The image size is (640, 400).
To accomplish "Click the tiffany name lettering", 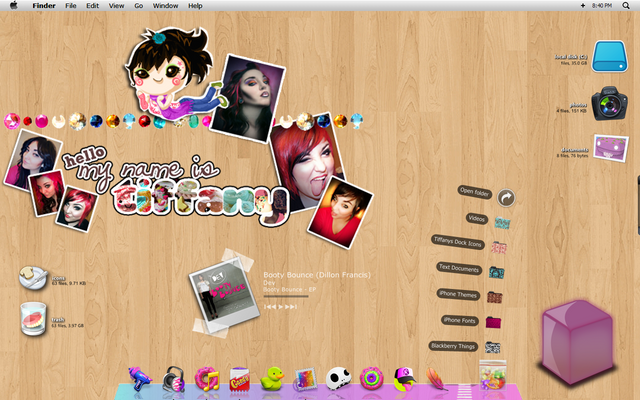I will (x=200, y=203).
